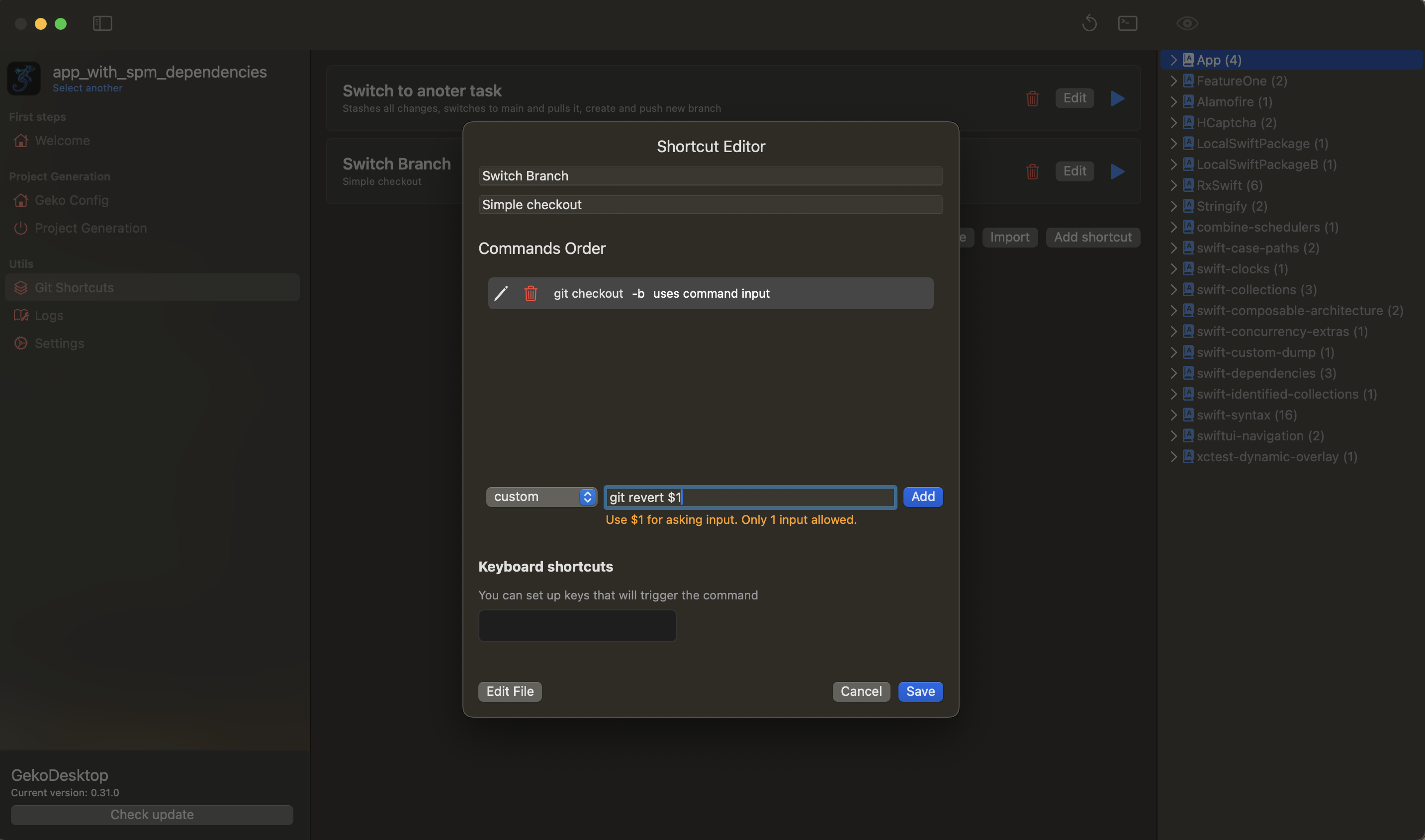1425x840 pixels.
Task: Open Geko Config
Action: 71,200
